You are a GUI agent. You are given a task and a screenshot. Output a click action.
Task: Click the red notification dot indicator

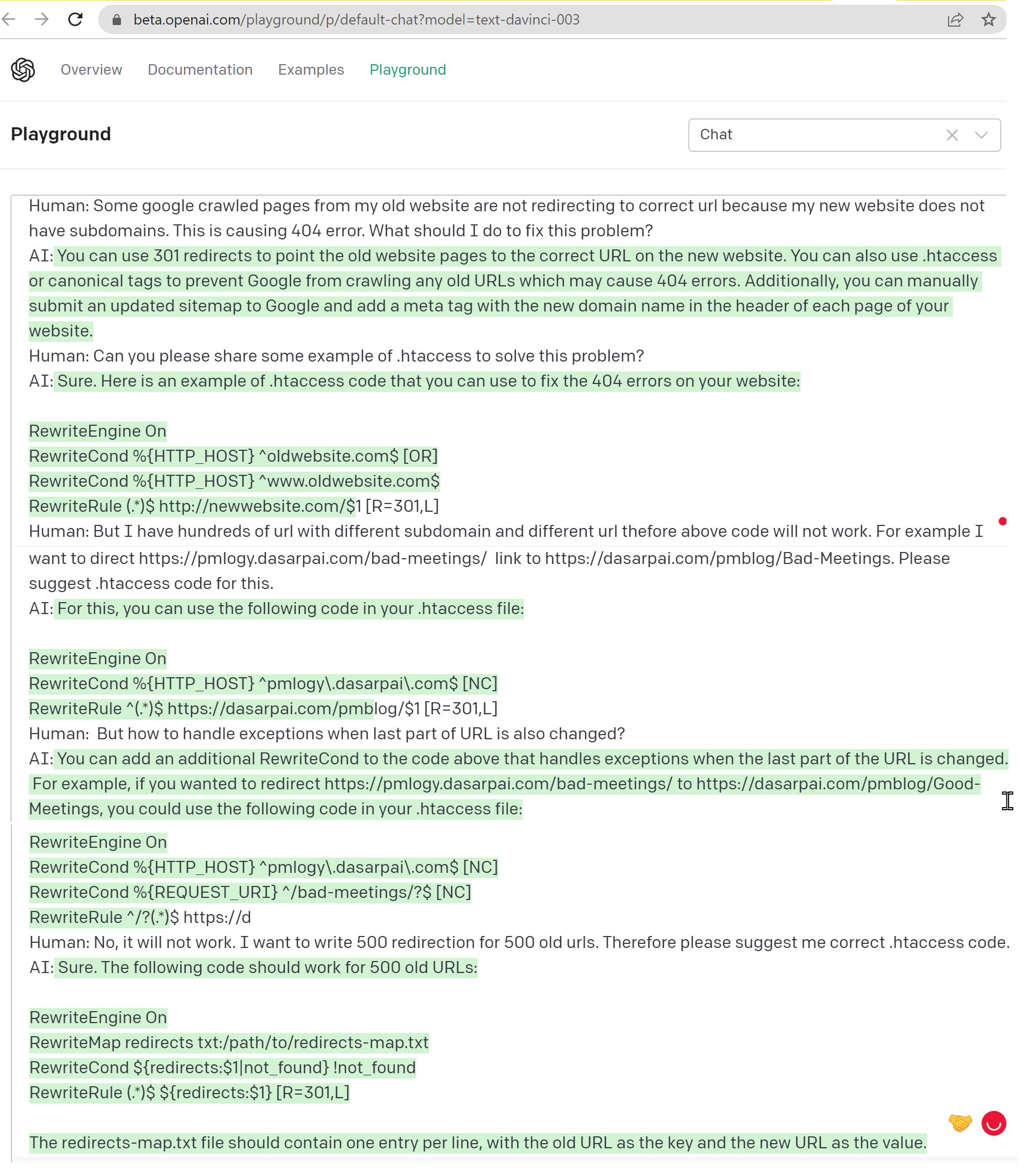click(1002, 521)
